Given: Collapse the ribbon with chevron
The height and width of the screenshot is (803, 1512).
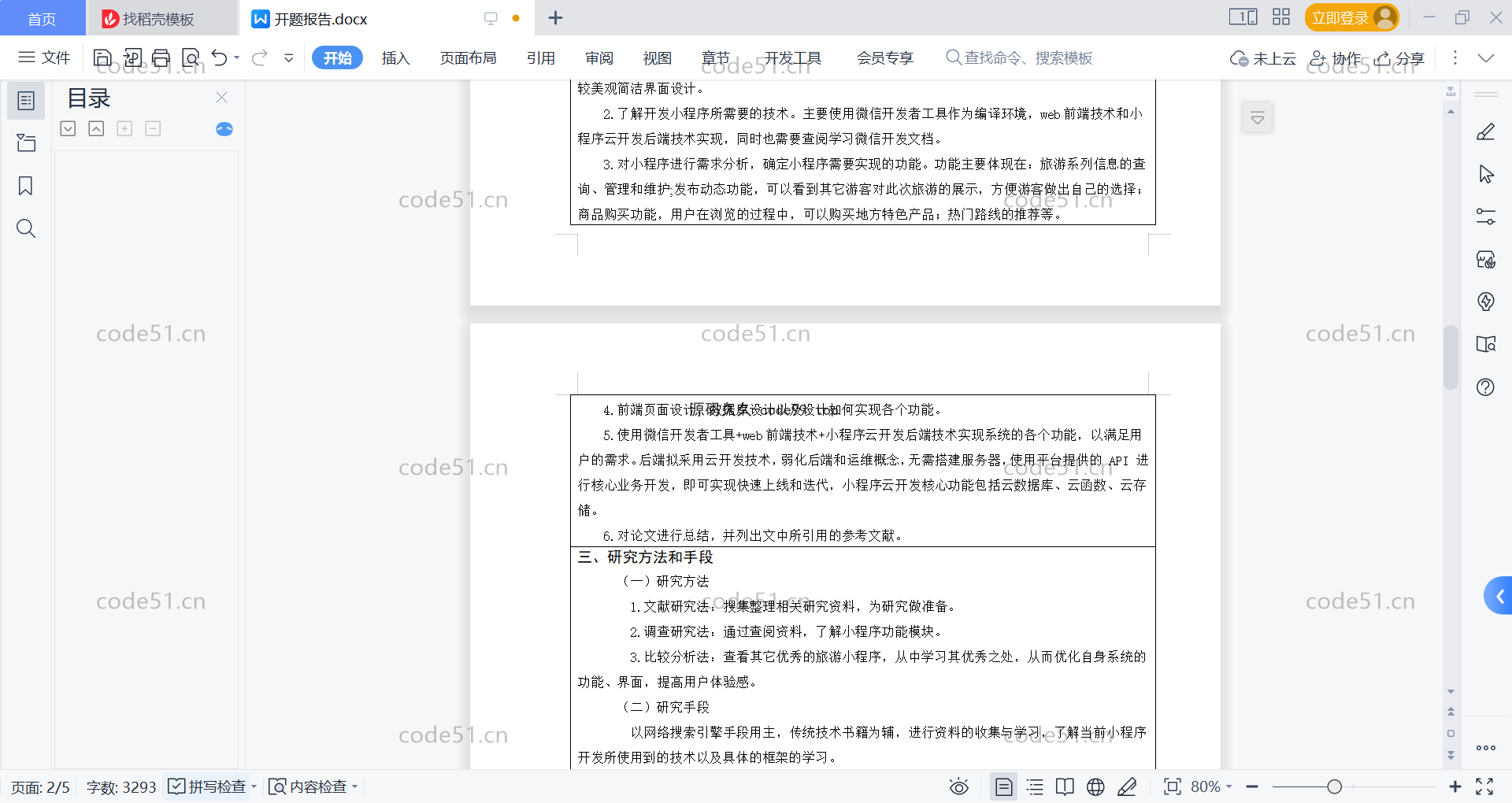Looking at the screenshot, I should click(1486, 57).
